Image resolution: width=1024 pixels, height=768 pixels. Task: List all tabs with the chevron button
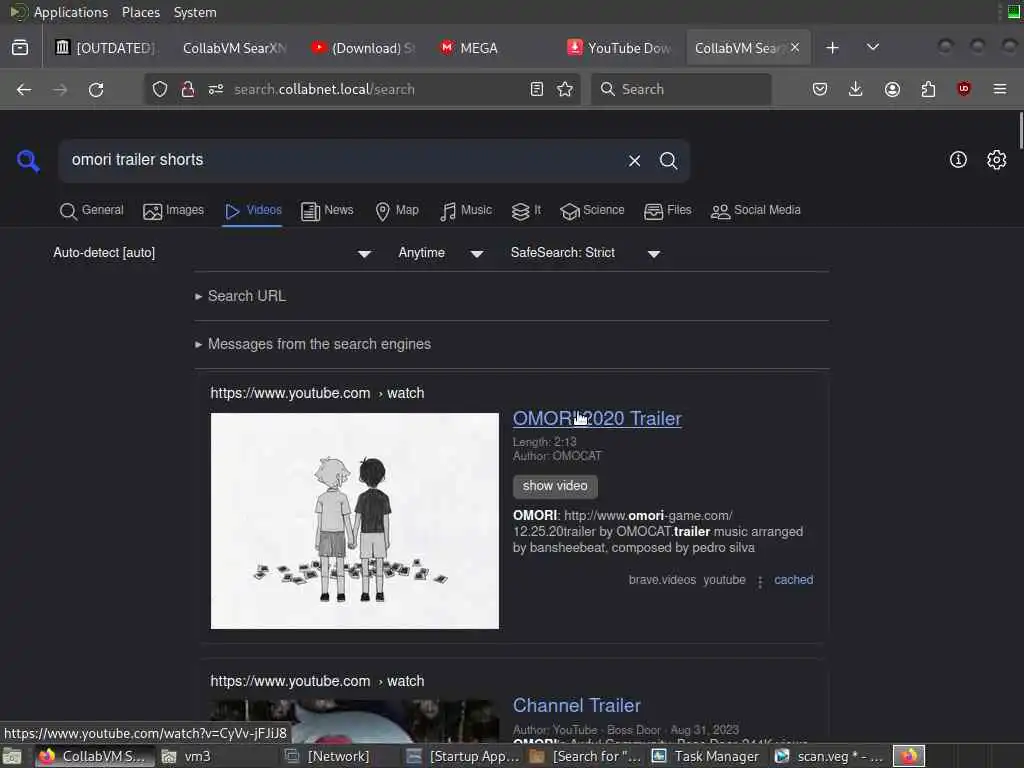click(872, 48)
